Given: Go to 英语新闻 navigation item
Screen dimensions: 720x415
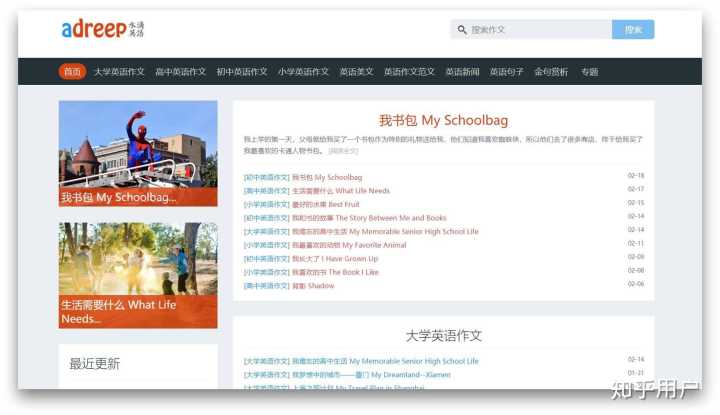Looking at the screenshot, I should click(x=462, y=72).
